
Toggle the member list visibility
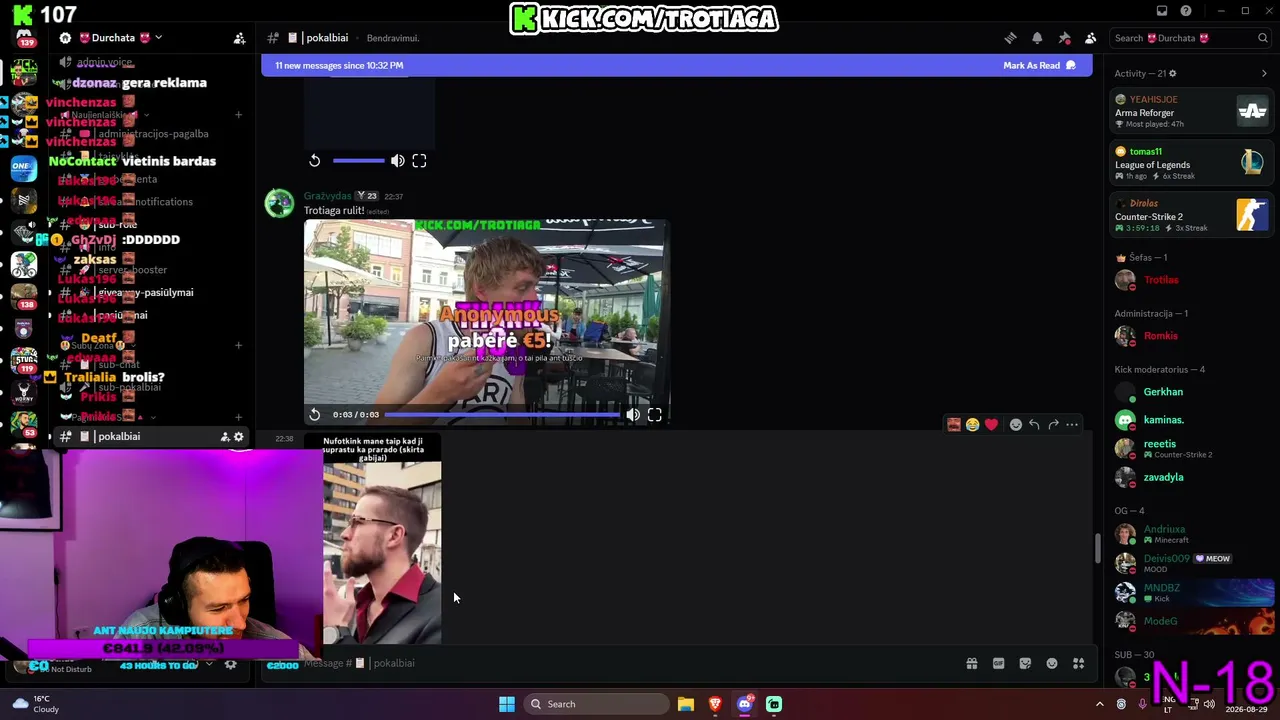coord(1090,38)
